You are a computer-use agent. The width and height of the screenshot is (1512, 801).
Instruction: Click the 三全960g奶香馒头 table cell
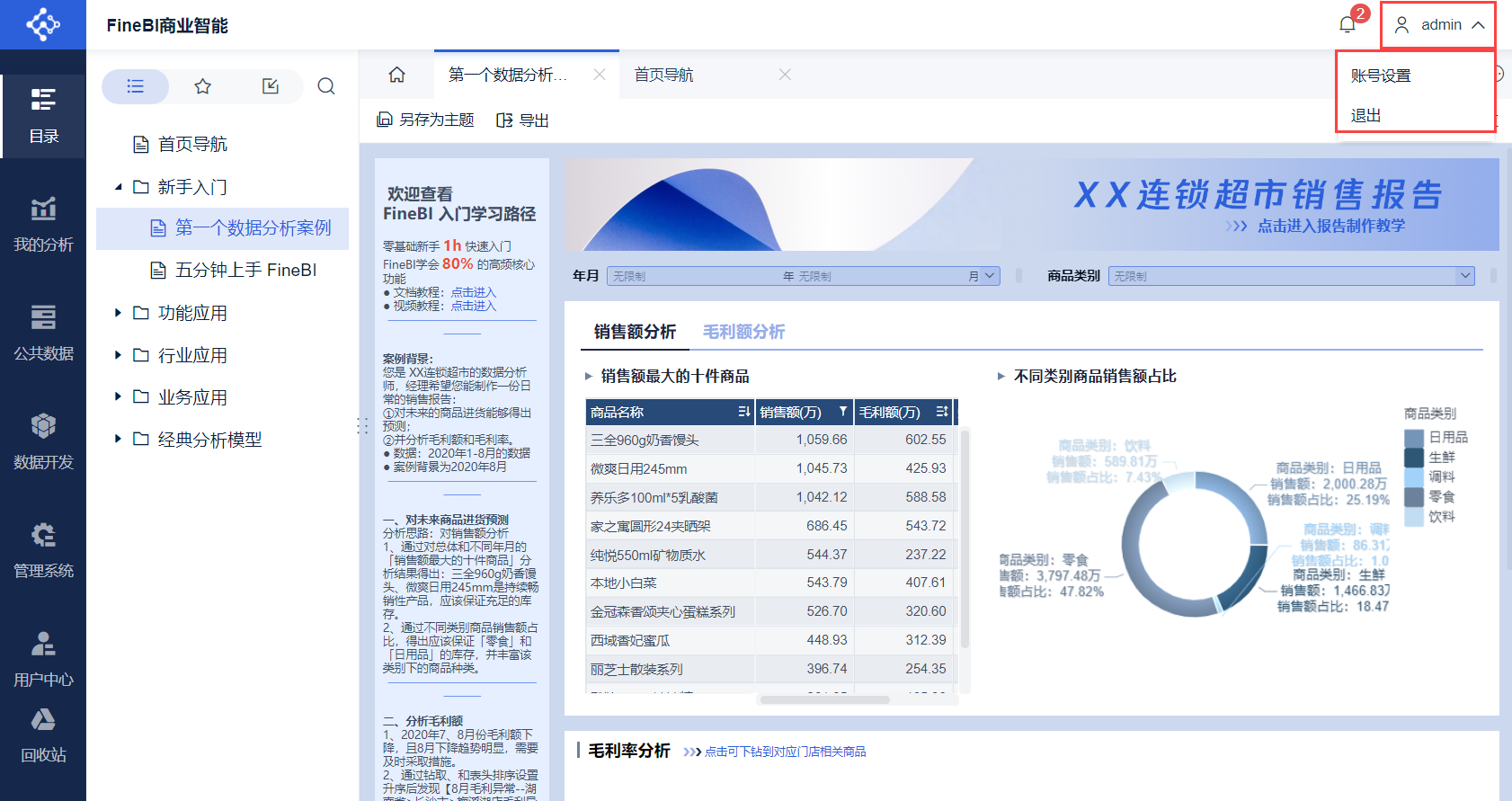(670, 440)
